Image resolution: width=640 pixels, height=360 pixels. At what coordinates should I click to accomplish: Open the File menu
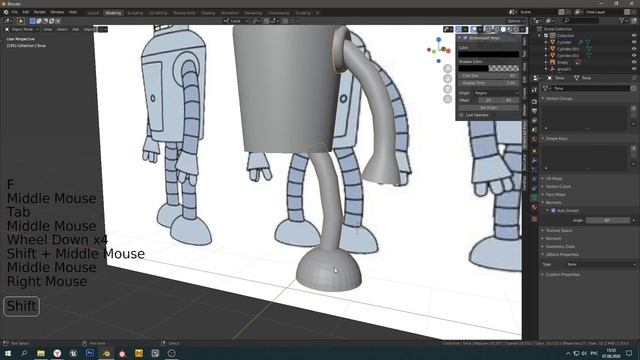[x=15, y=12]
